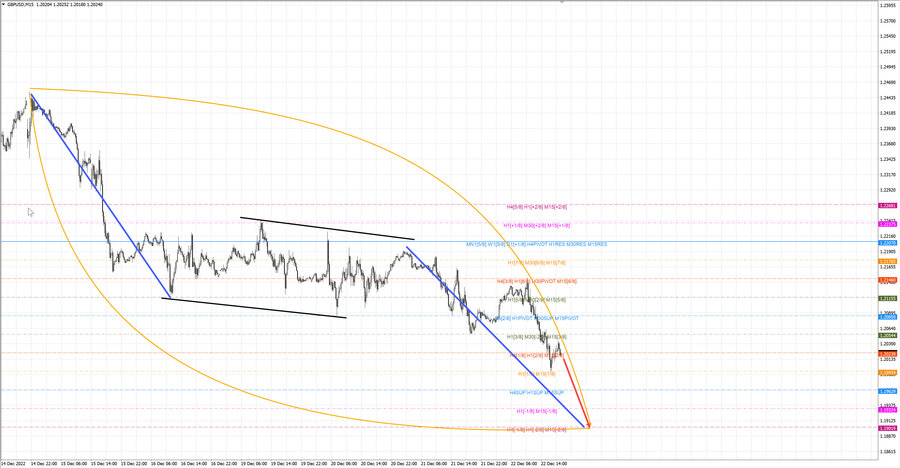Click the 1.24690 price scale value
This screenshot has height=468, width=900.
(x=887, y=82)
